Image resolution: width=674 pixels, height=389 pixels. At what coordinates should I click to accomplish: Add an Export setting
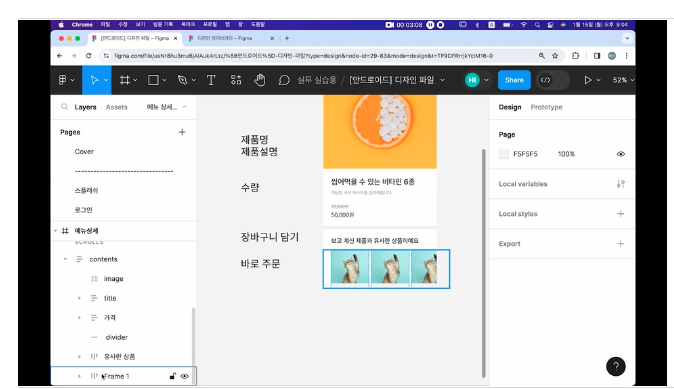[621, 244]
